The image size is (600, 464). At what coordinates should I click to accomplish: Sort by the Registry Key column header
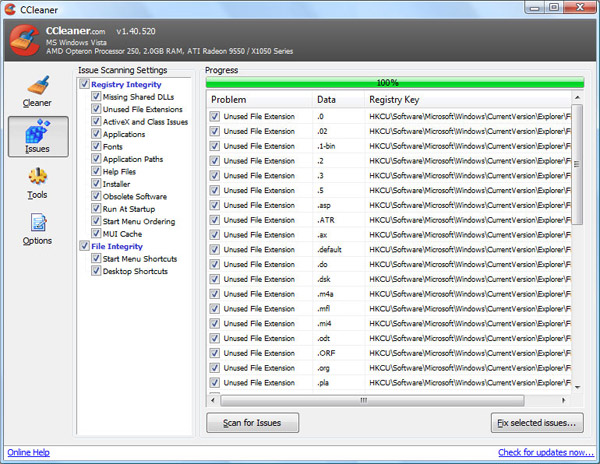click(x=468, y=99)
